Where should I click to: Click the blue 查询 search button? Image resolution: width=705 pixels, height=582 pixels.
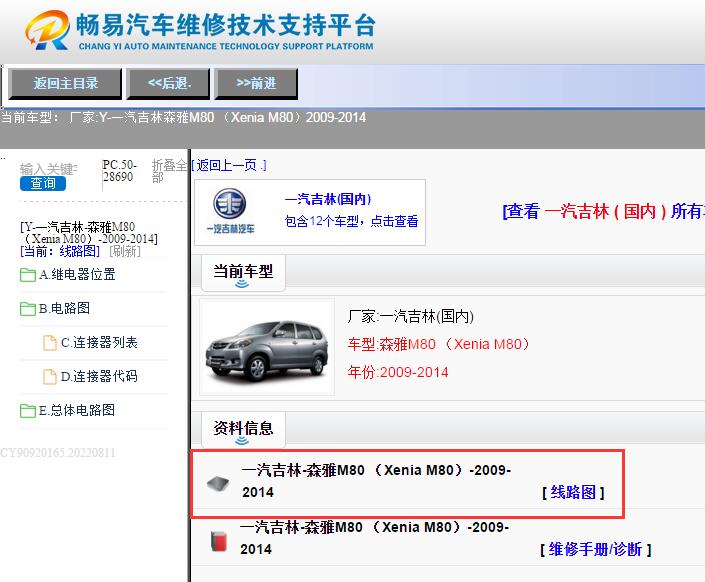pos(43,184)
